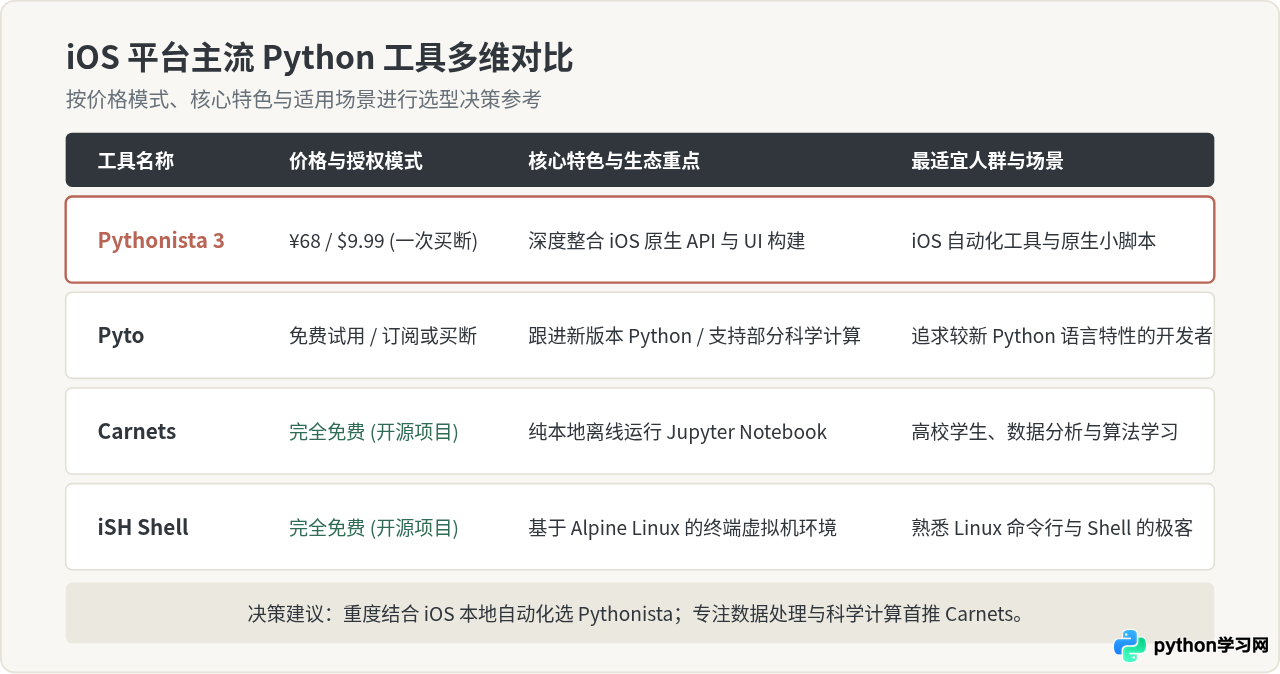Click '追求较新 Python 语言特性的开发者'
1280x674 pixels.
click(x=1062, y=336)
